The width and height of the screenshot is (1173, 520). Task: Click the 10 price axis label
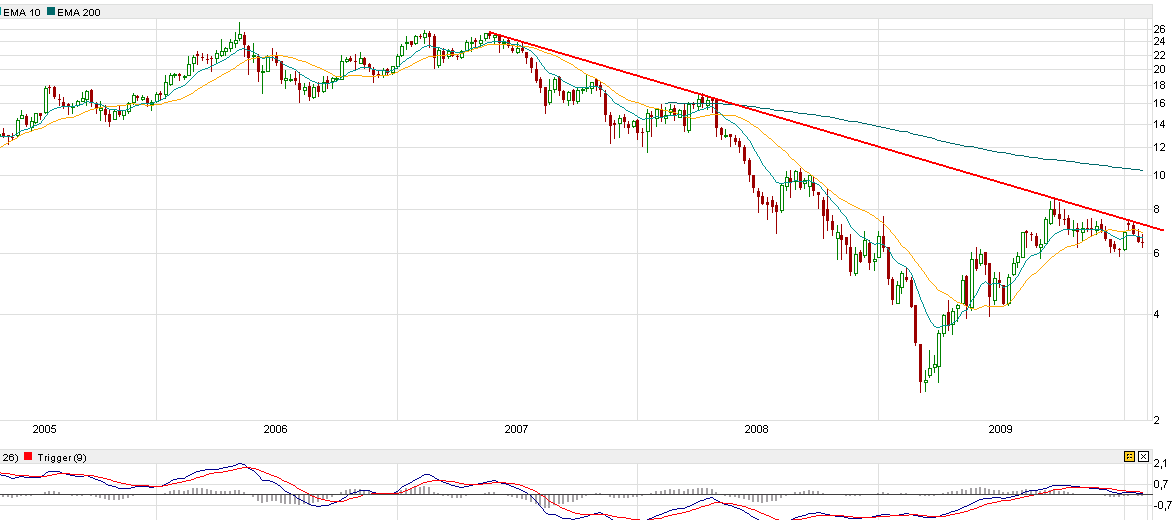(1160, 175)
